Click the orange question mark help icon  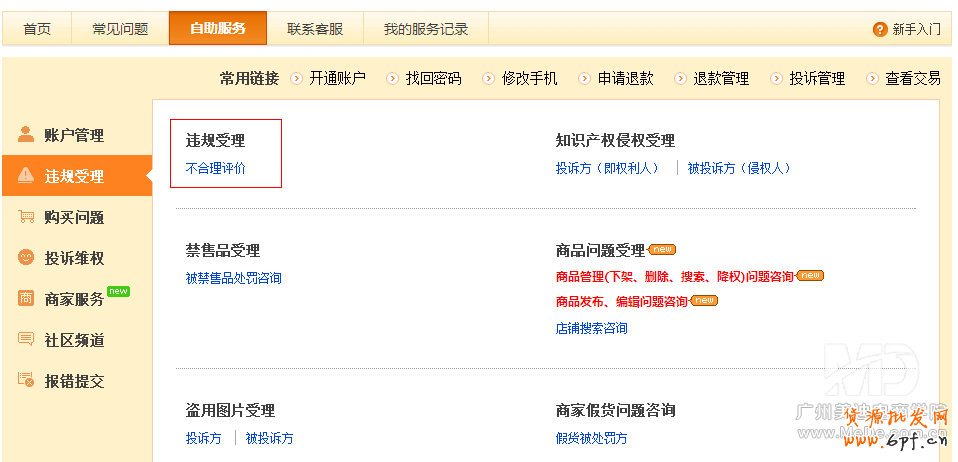[880, 29]
